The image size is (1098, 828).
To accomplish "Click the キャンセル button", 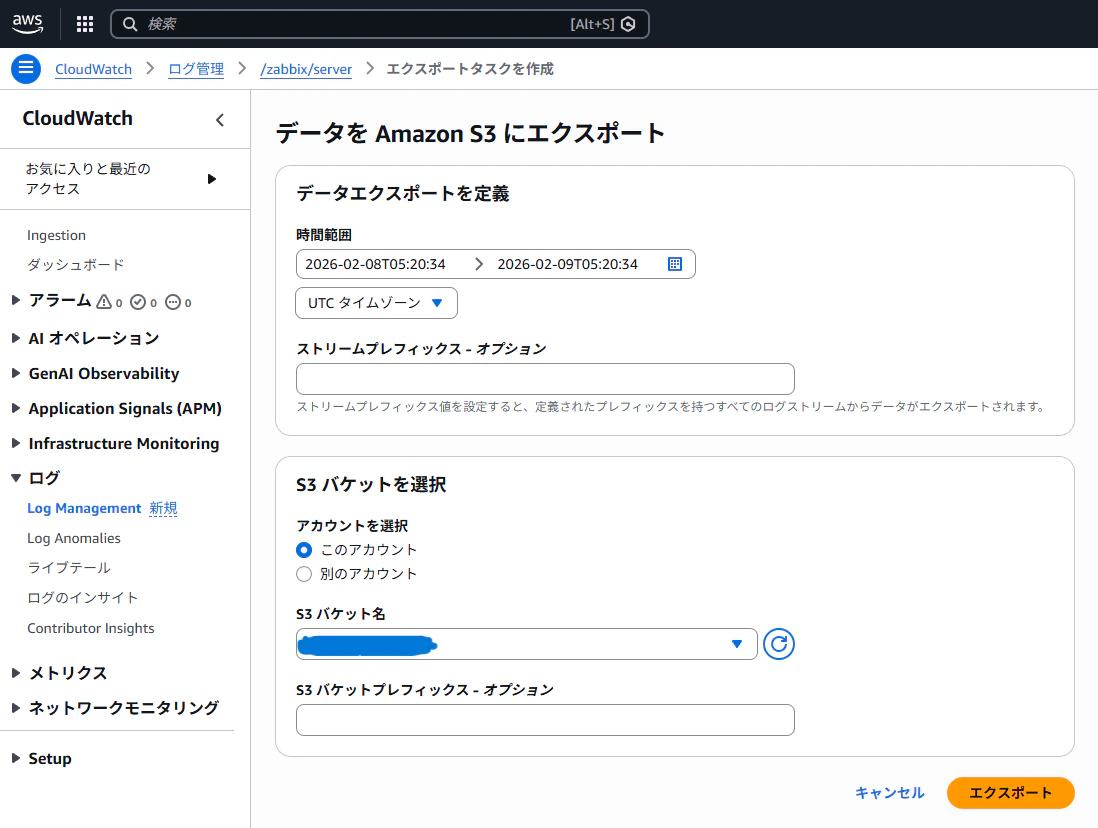I will [x=889, y=793].
